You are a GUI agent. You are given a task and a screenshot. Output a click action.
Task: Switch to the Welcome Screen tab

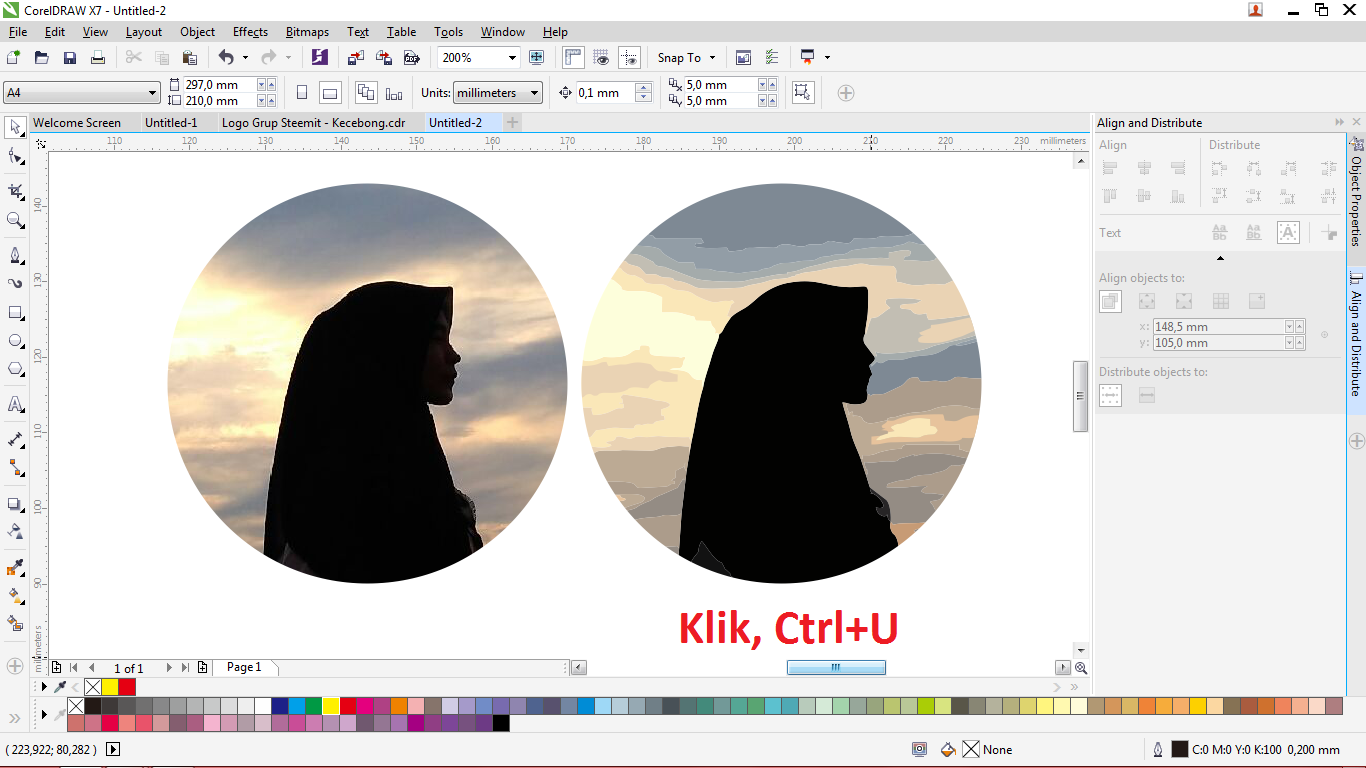coord(77,123)
